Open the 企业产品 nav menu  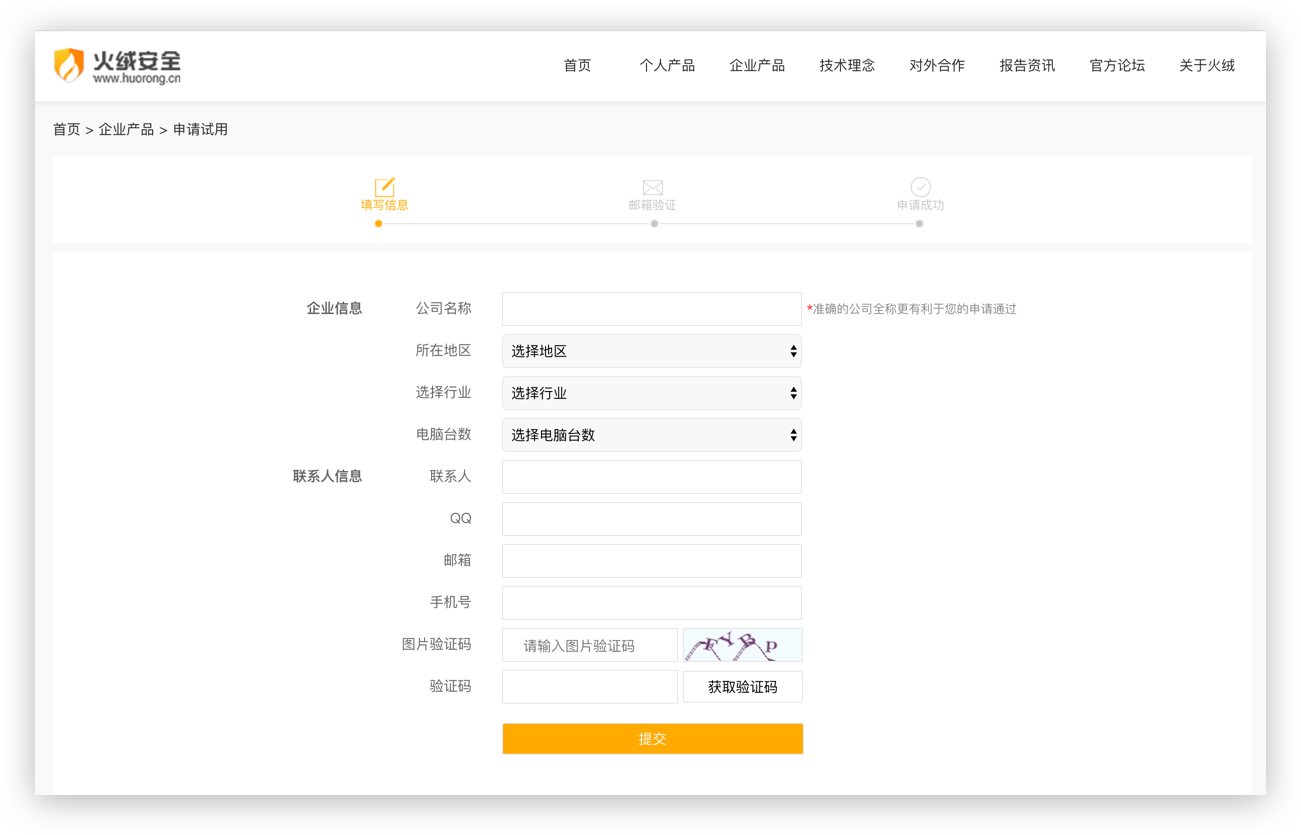point(757,65)
